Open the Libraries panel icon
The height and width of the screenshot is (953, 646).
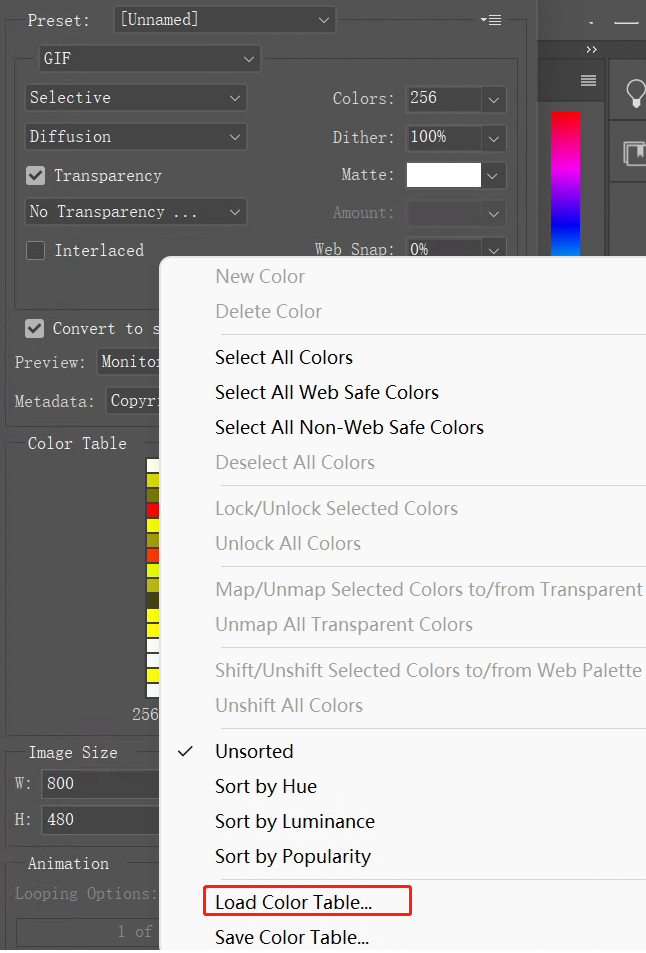pyautogui.click(x=634, y=153)
